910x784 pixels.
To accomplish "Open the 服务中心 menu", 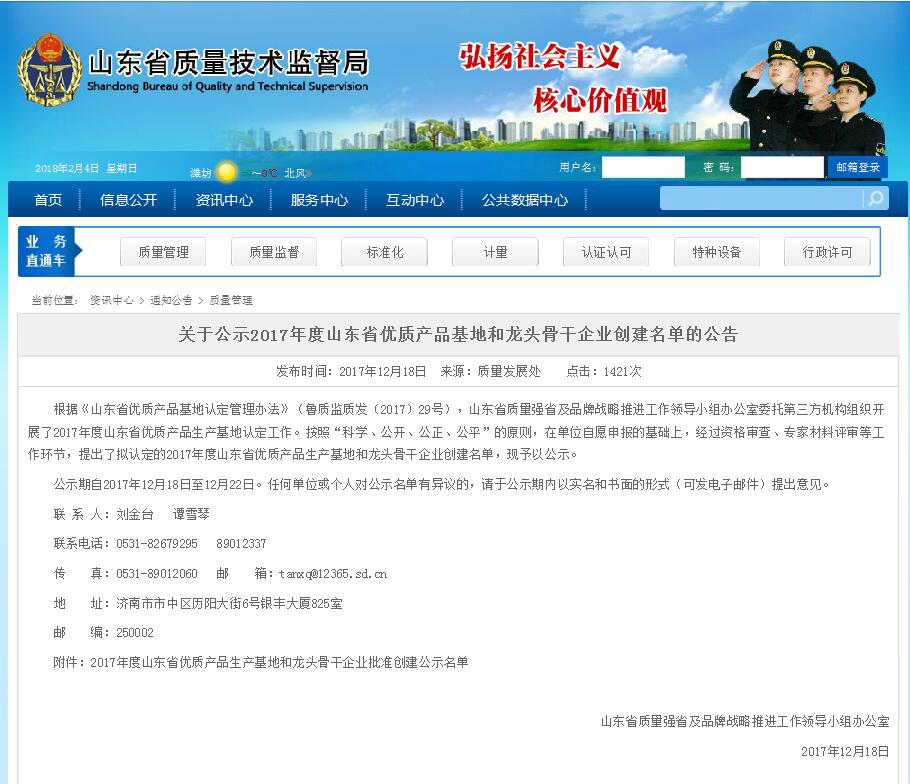I will pos(319,200).
